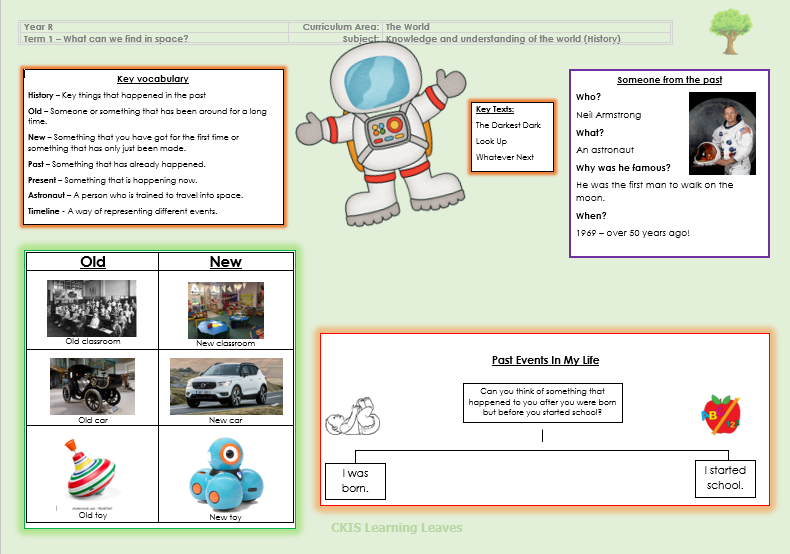The width and height of the screenshot is (790, 554).
Task: Click the 'Who?' question label
Action: [588, 97]
